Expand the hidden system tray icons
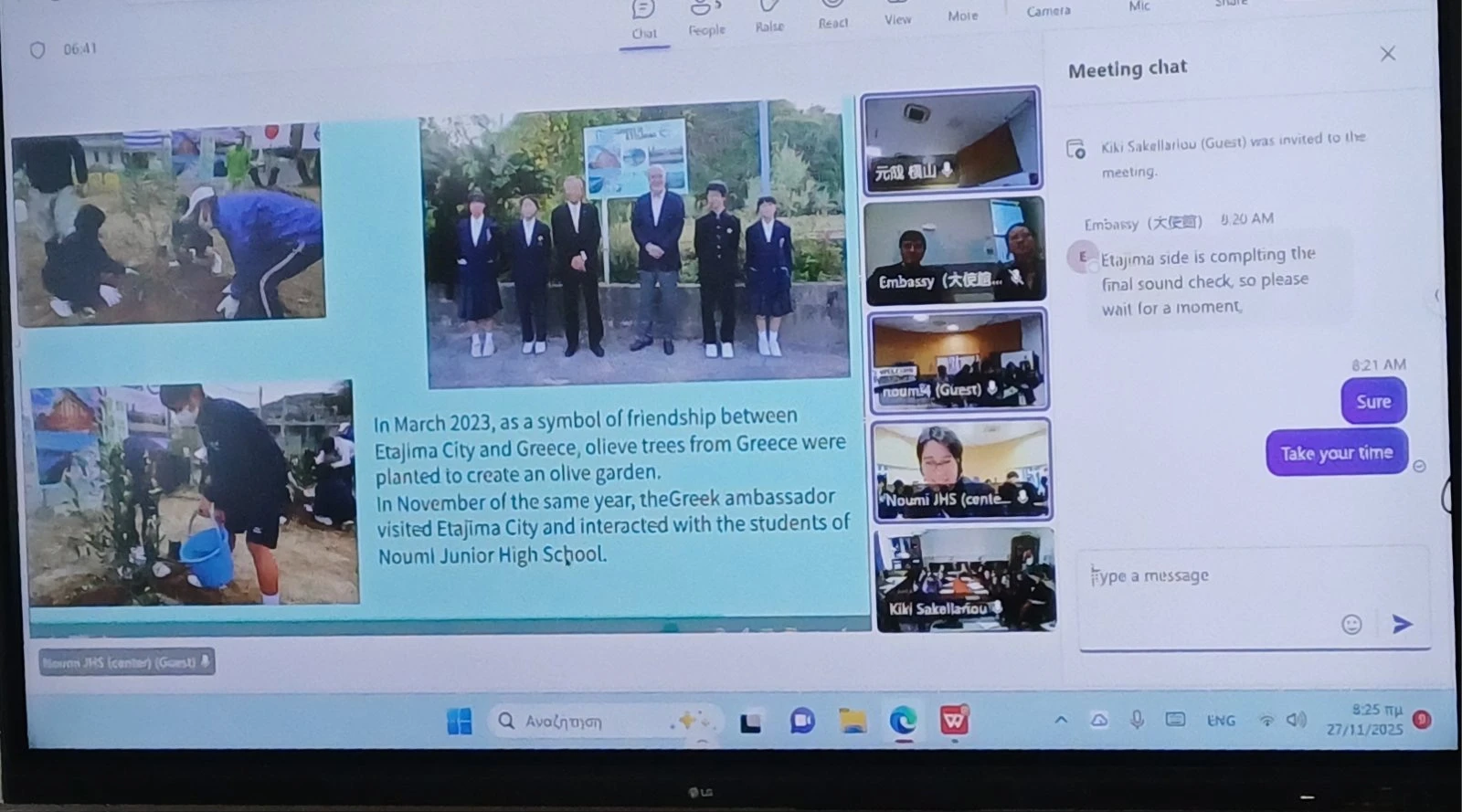Image resolution: width=1462 pixels, height=812 pixels. [x=1061, y=721]
